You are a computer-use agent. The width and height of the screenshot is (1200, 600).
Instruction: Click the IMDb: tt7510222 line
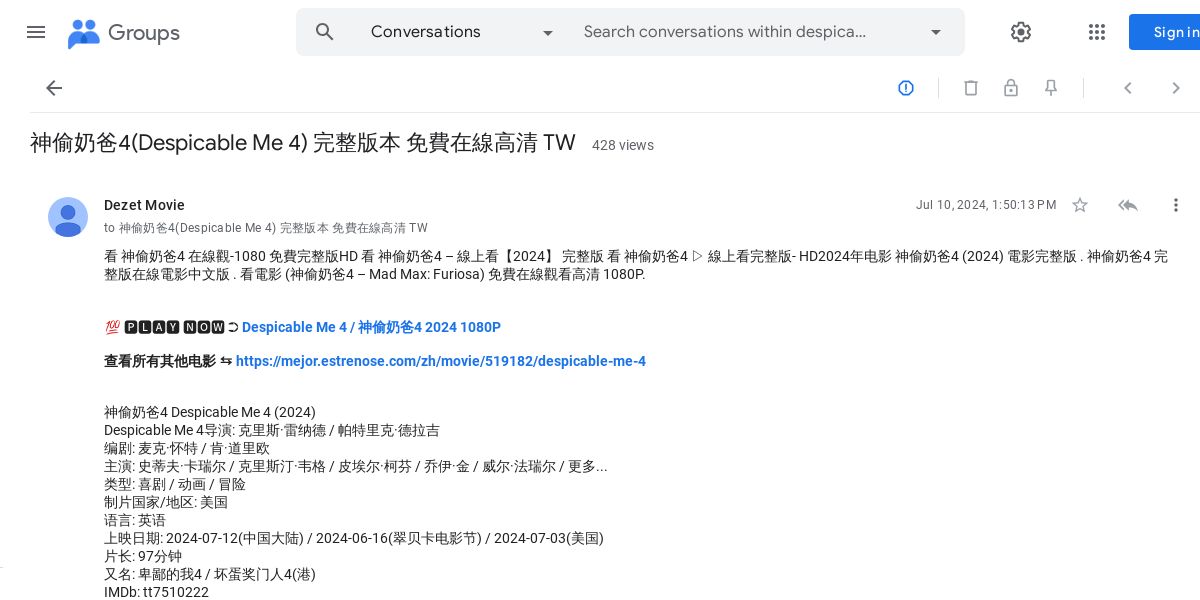pyautogui.click(x=157, y=592)
